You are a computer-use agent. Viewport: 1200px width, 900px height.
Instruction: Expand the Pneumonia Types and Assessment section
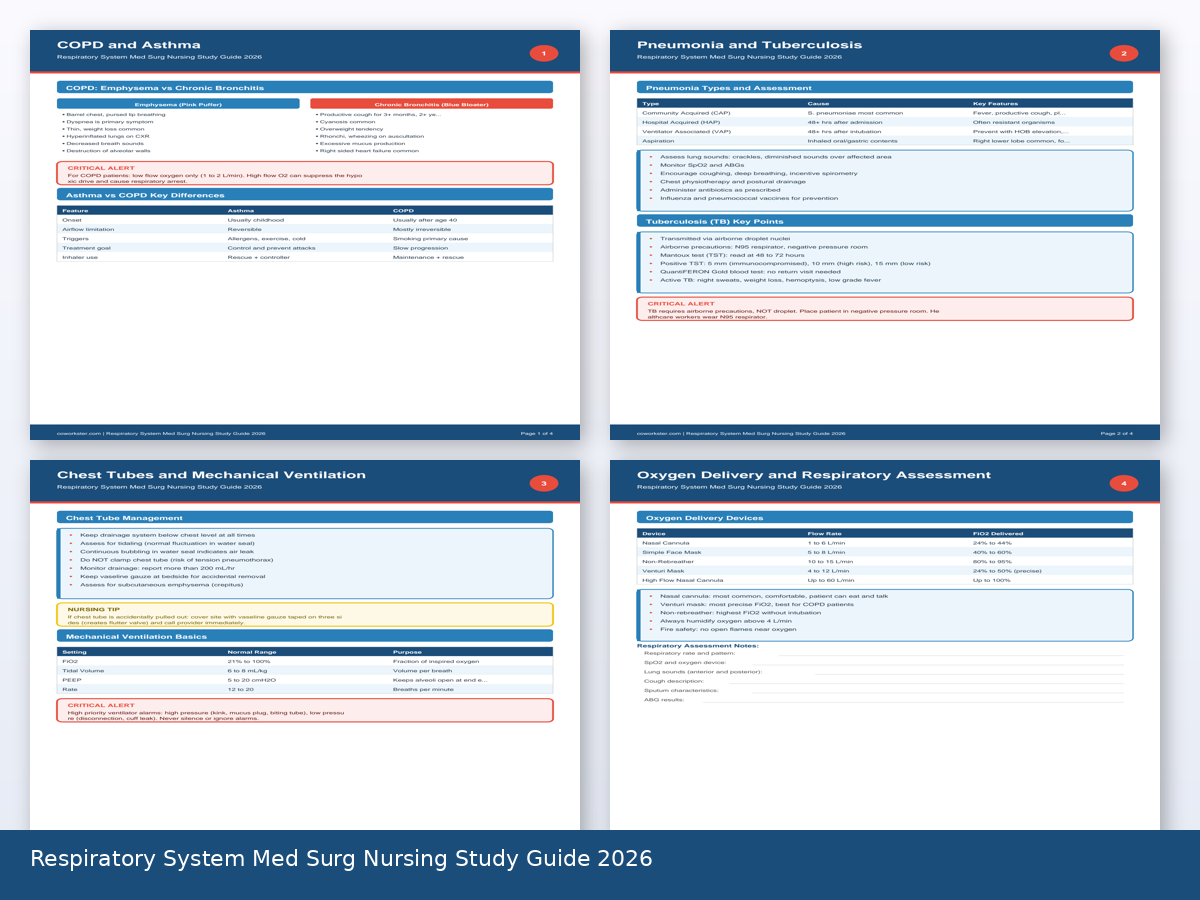[884, 87]
